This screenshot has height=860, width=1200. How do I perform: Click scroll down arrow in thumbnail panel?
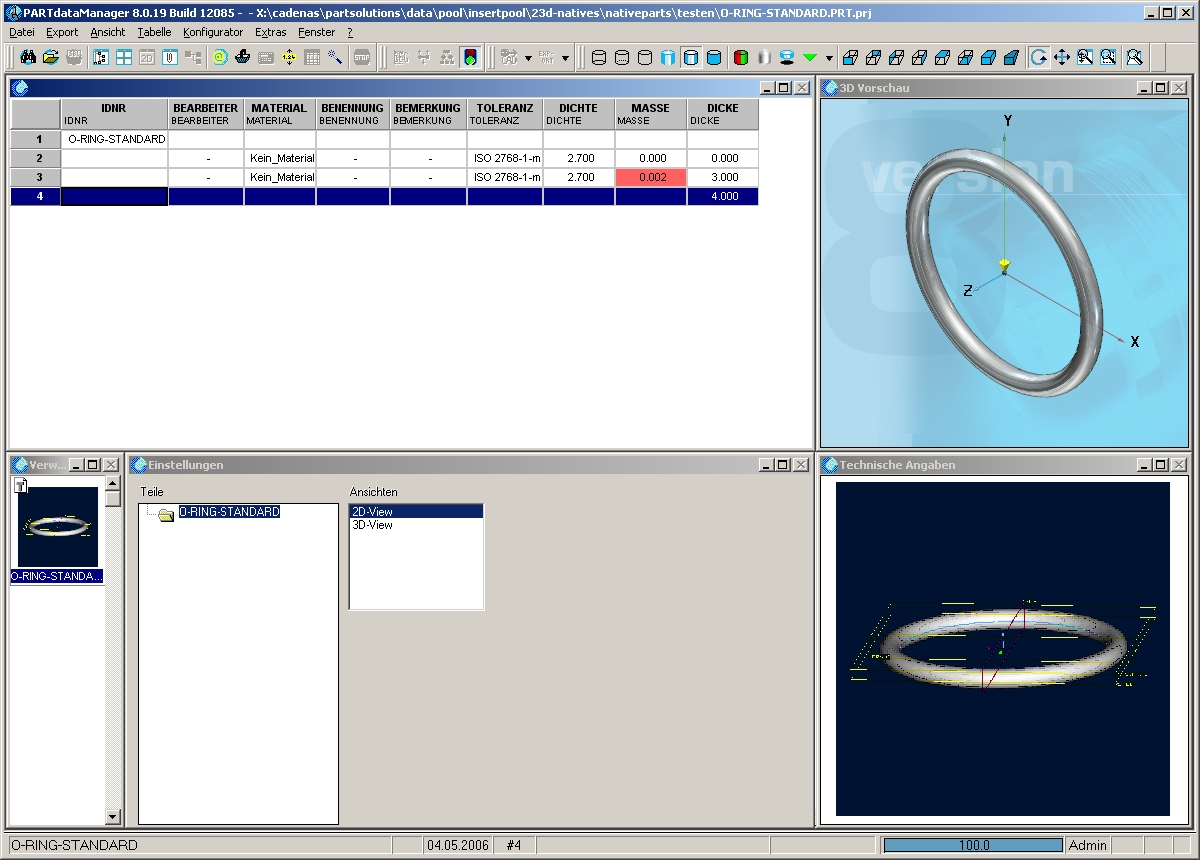pyautogui.click(x=112, y=817)
